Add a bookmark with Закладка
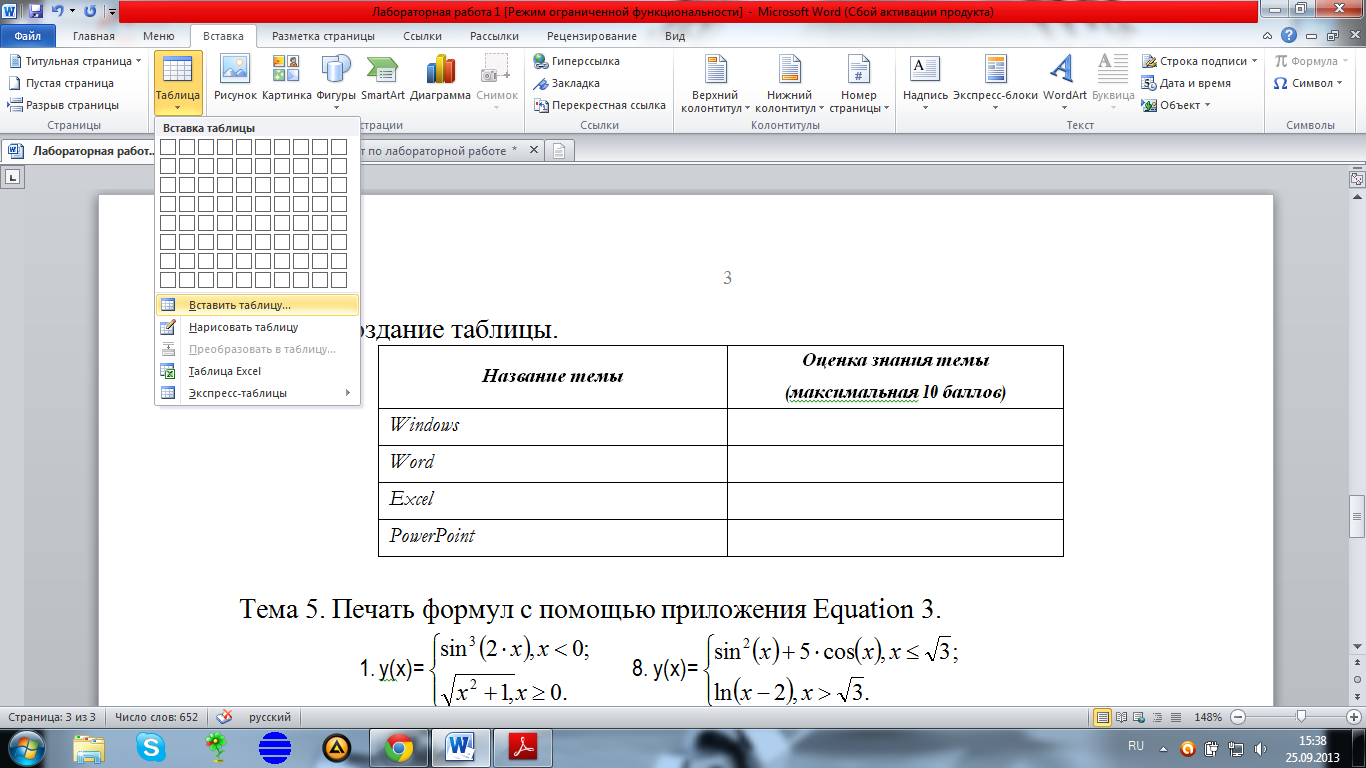Image resolution: width=1366 pixels, height=768 pixels. [568, 83]
